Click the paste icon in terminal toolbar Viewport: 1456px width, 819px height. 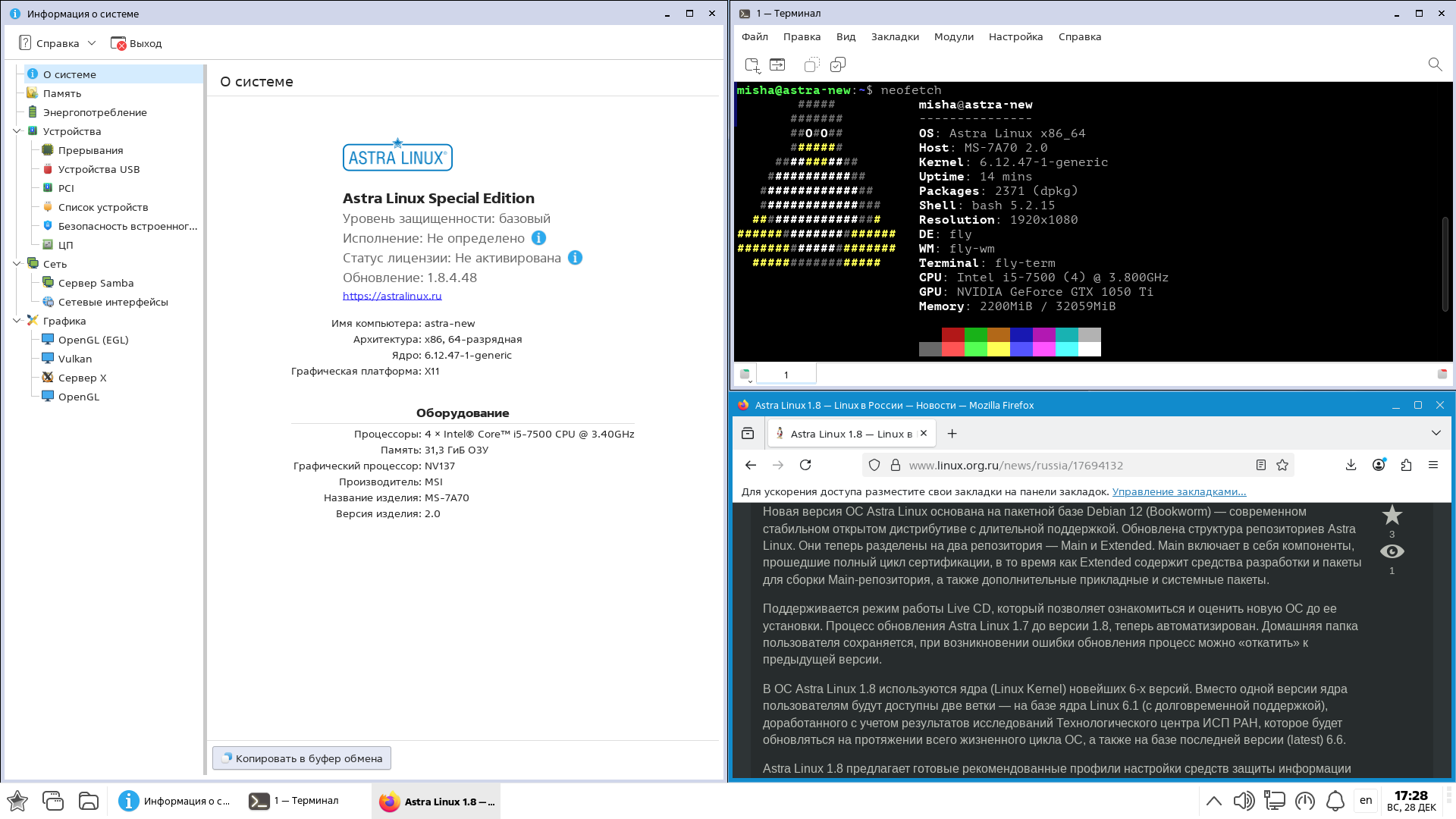click(837, 65)
